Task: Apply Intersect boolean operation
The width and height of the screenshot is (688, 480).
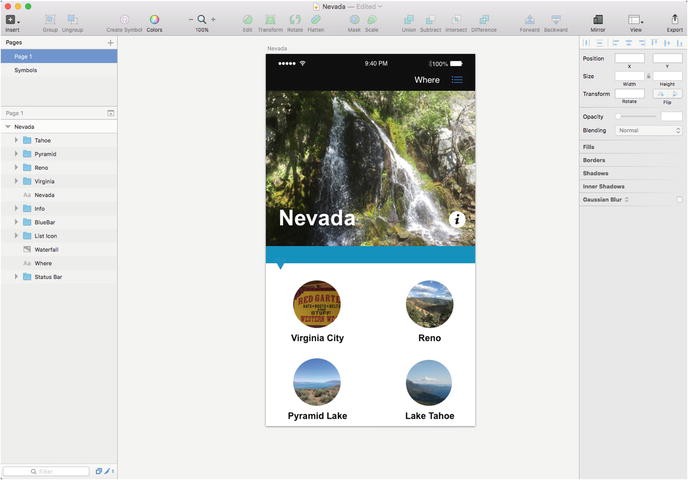Action: click(x=456, y=19)
